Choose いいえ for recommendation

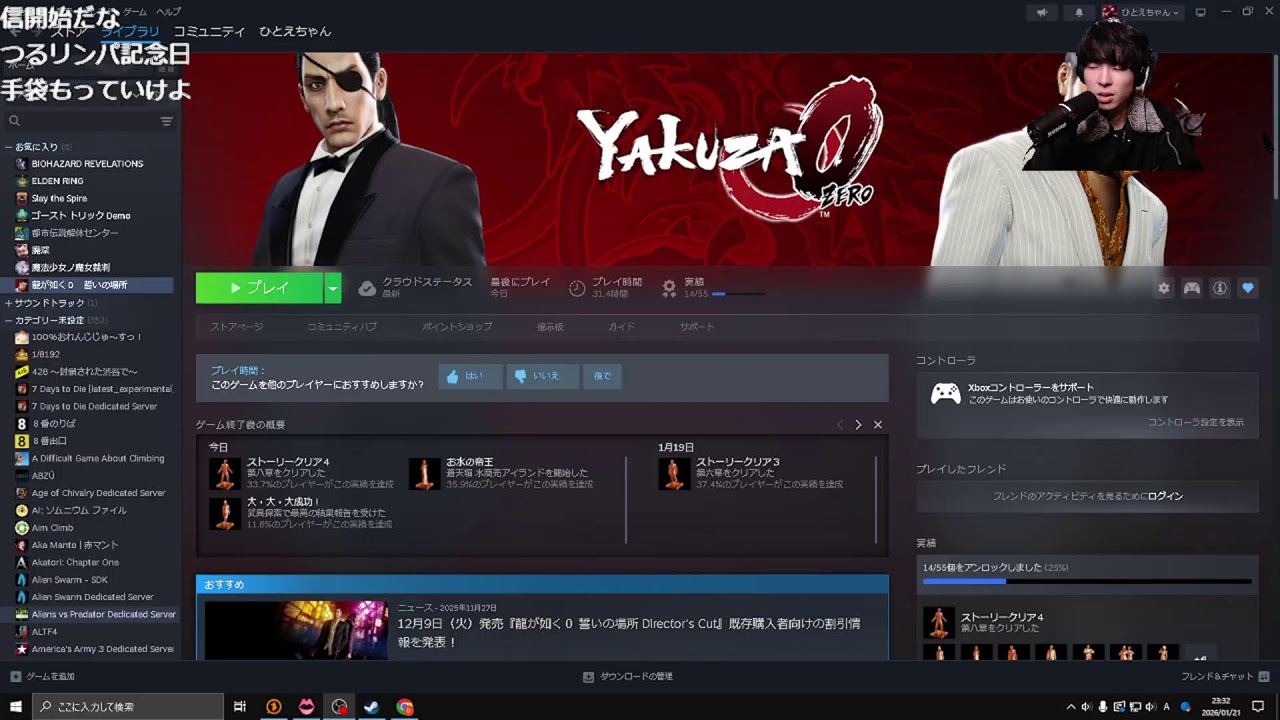(541, 377)
